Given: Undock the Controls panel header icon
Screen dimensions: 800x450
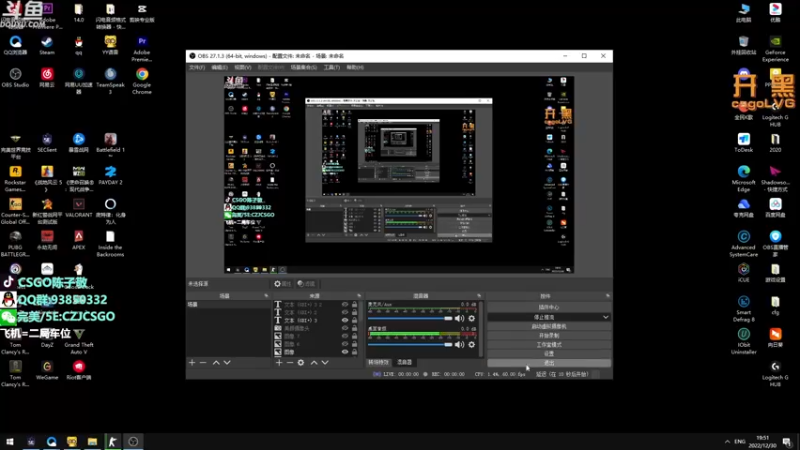Looking at the screenshot, I should [x=607, y=296].
